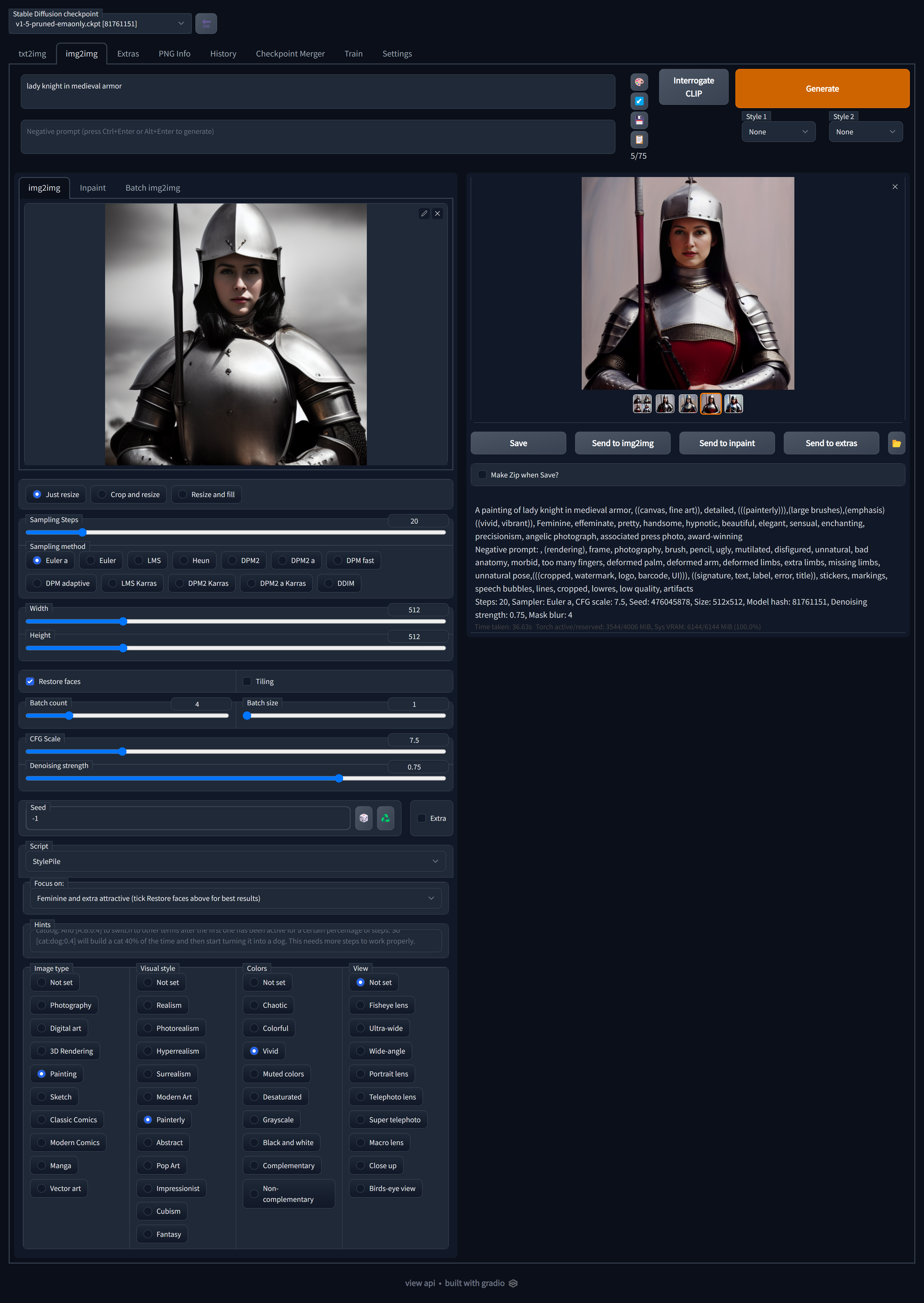Open the Script StylePile dropdown

coord(235,861)
